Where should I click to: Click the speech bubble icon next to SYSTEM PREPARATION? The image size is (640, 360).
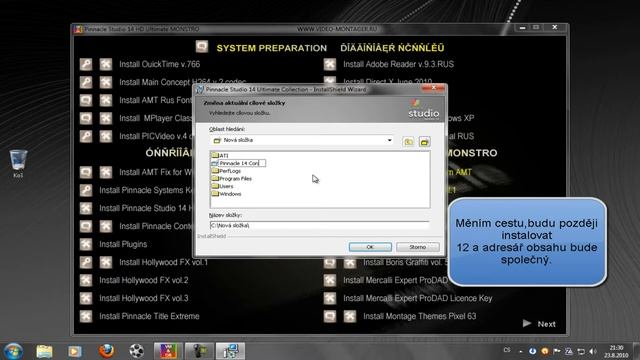coord(202,47)
